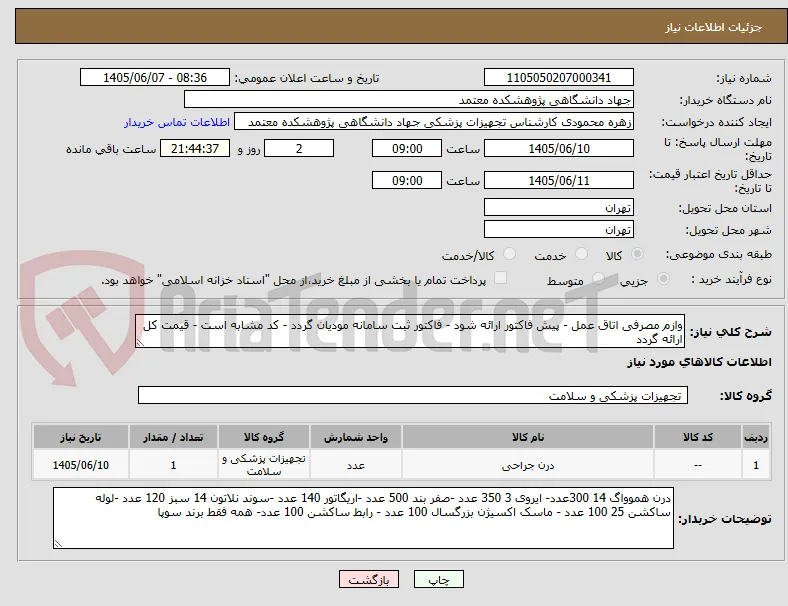The width and height of the screenshot is (788, 606).
Task: Select the متوسط purchase type radio
Action: [598, 278]
